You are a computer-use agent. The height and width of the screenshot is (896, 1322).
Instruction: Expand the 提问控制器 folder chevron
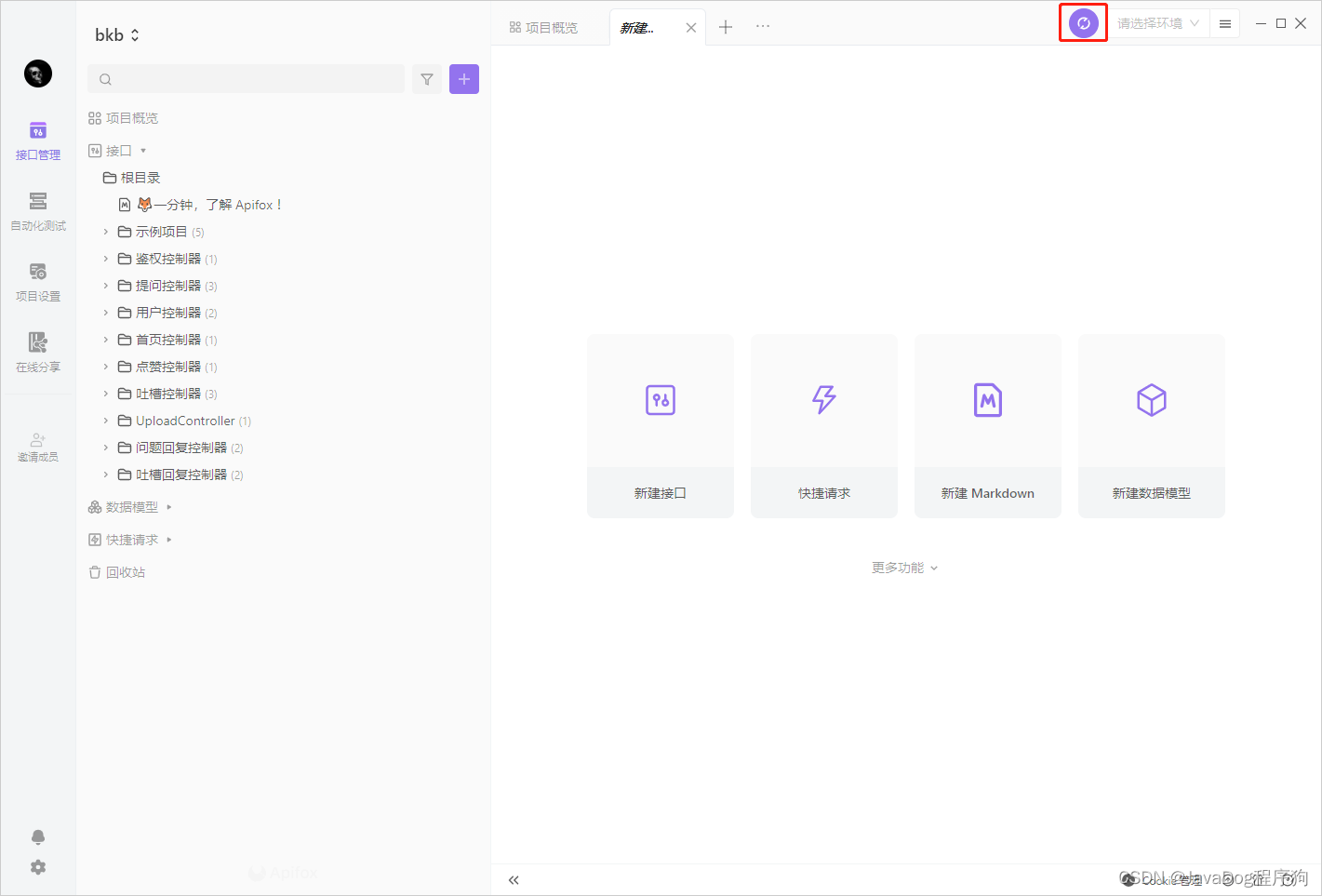(106, 286)
